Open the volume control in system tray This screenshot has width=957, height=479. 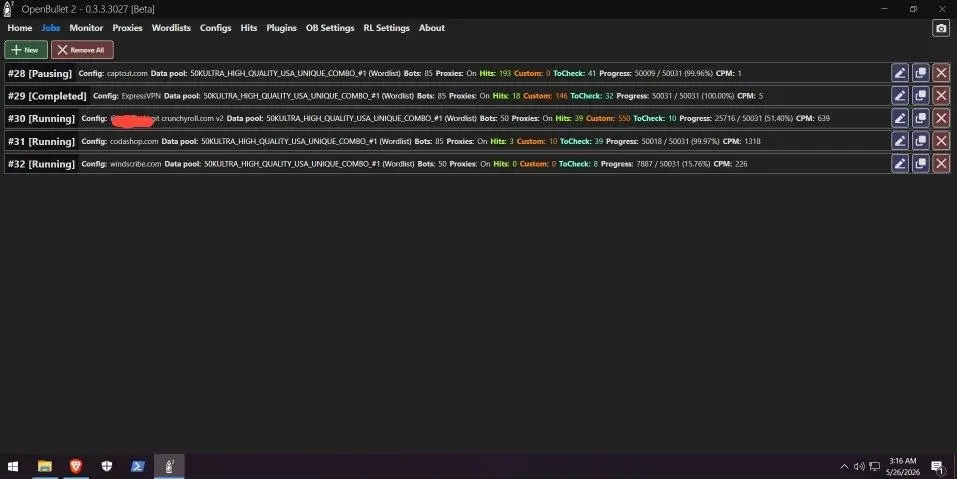pos(859,467)
